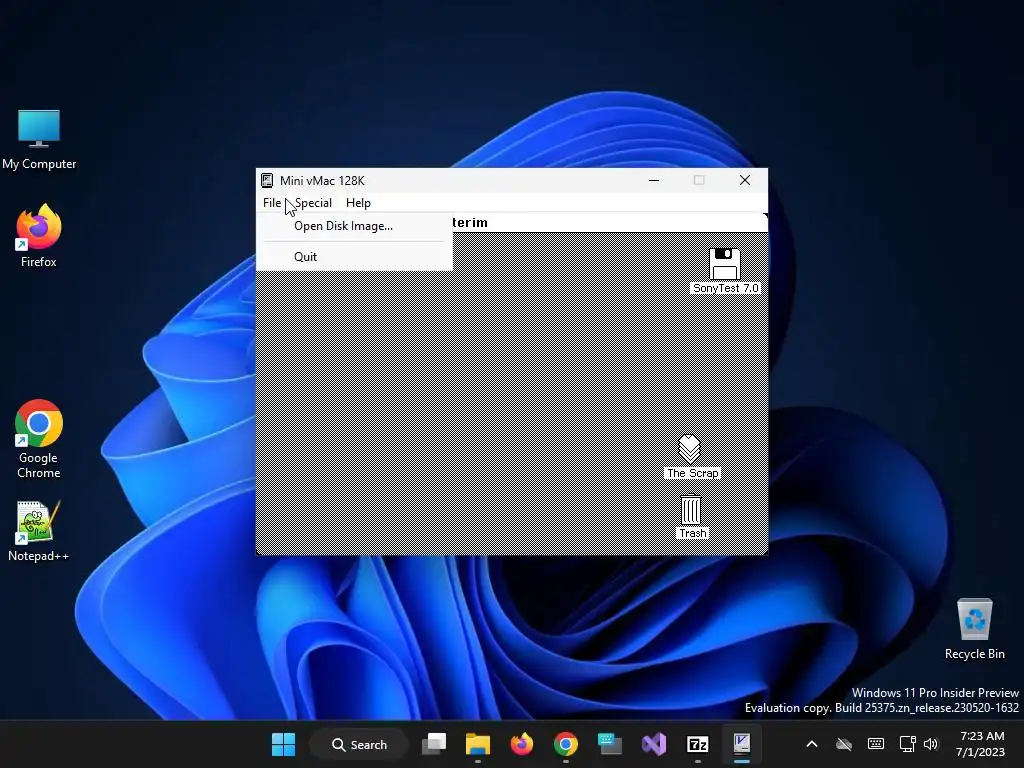This screenshot has width=1024, height=768.
Task: Open the Special menu
Action: (313, 203)
